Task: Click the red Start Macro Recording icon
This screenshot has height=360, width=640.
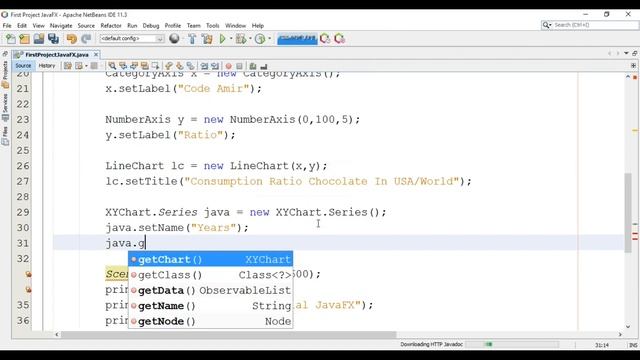Action: click(x=229, y=66)
